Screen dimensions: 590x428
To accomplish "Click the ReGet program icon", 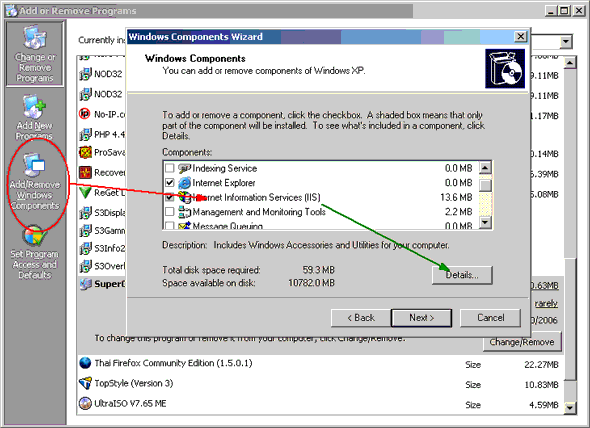I will click(85, 192).
